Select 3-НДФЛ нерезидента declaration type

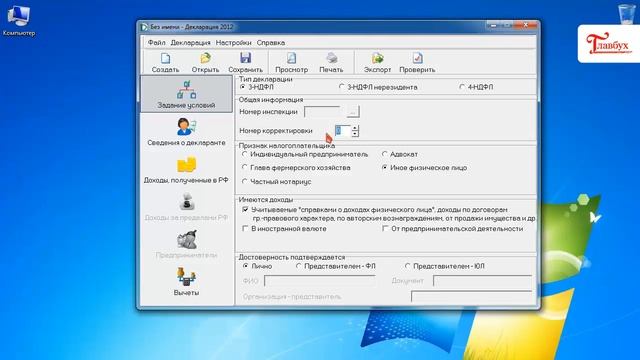[378, 87]
